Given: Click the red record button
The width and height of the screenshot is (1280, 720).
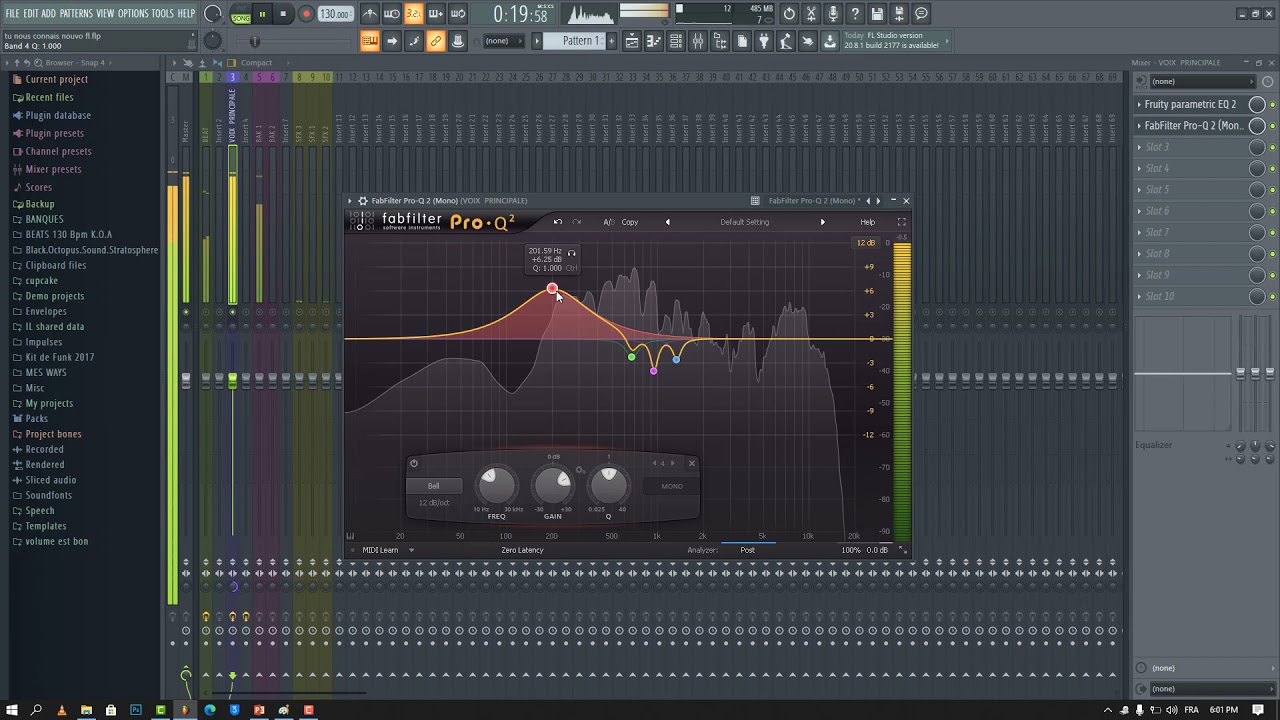Looking at the screenshot, I should pyautogui.click(x=306, y=15).
